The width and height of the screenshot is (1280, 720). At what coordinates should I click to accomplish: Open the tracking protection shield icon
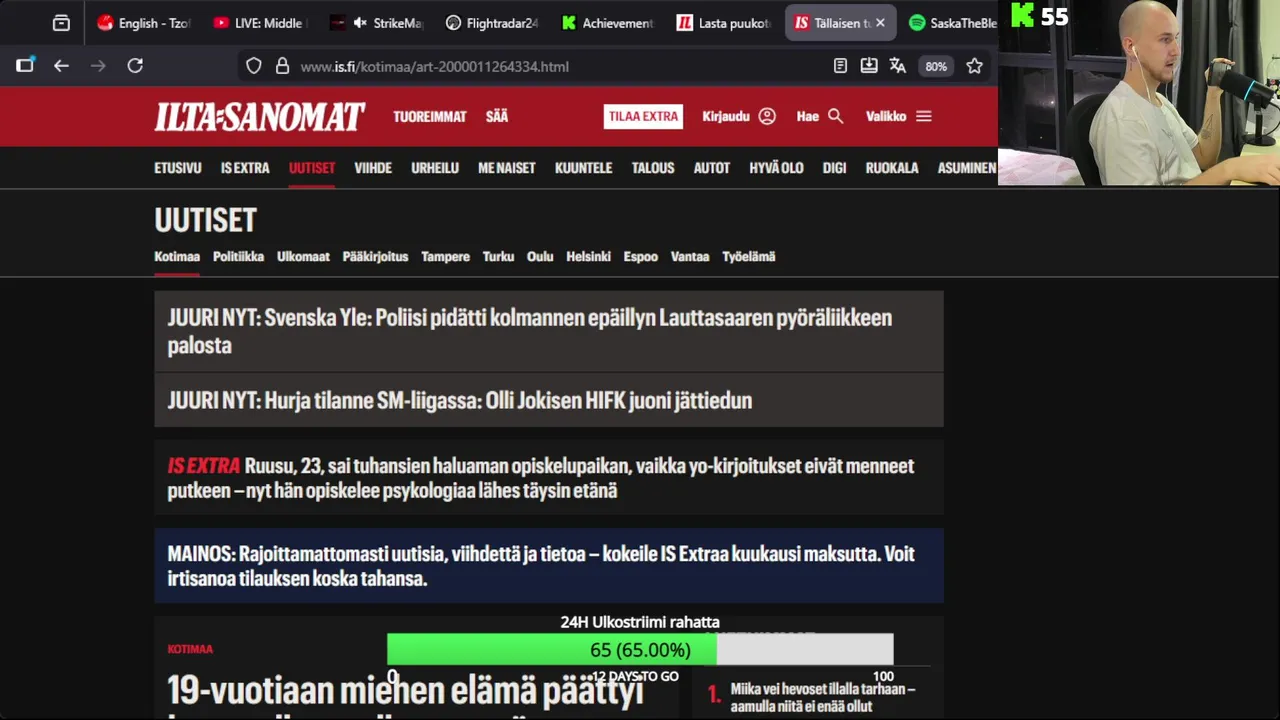pos(254,66)
